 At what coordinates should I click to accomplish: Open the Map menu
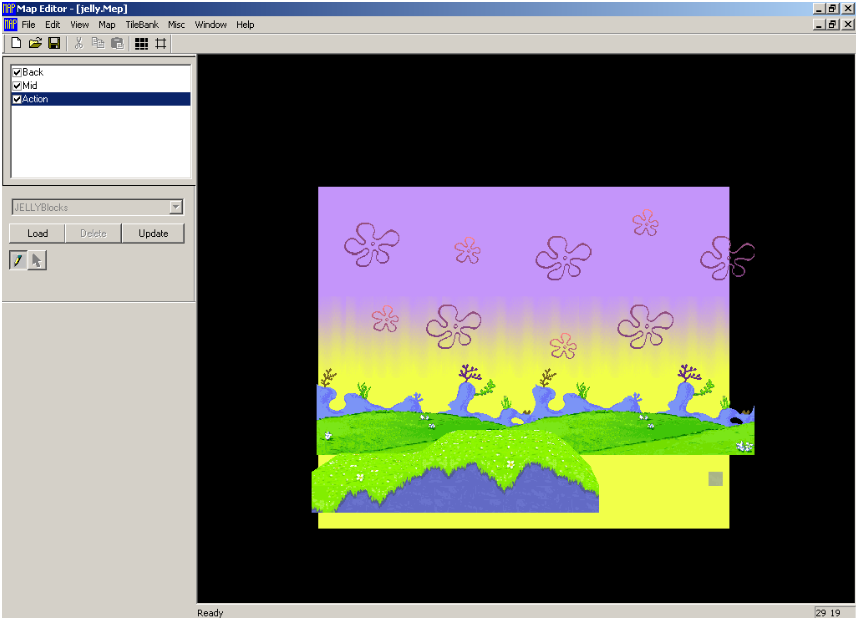click(x=107, y=25)
